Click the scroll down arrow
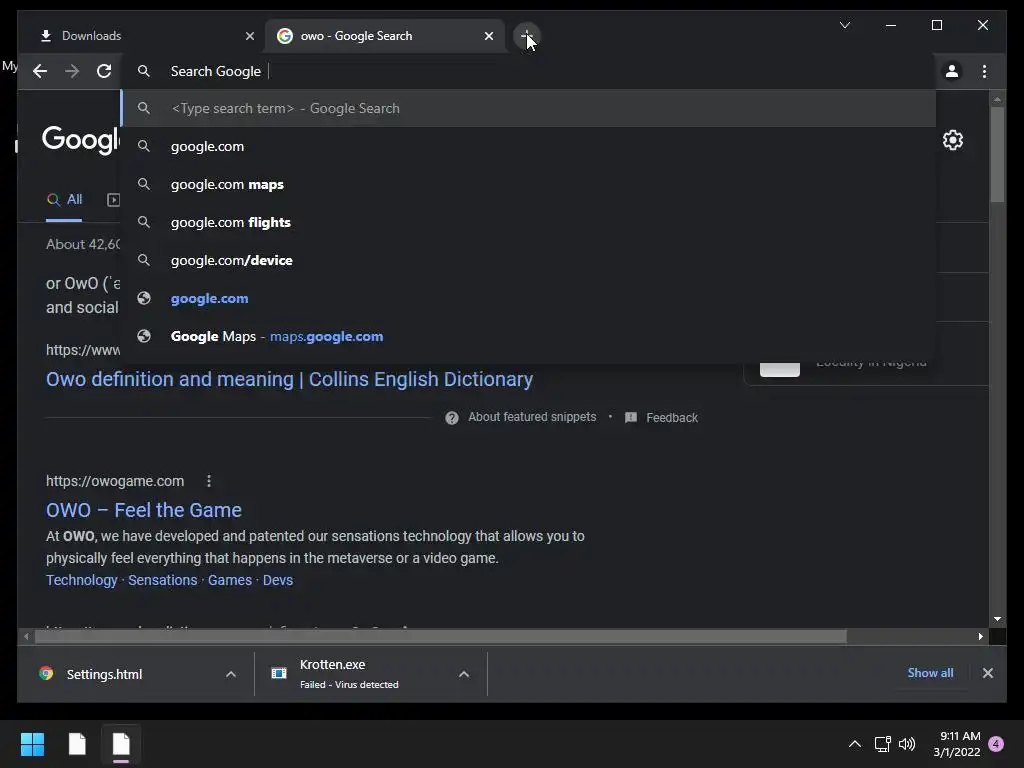 coord(997,618)
